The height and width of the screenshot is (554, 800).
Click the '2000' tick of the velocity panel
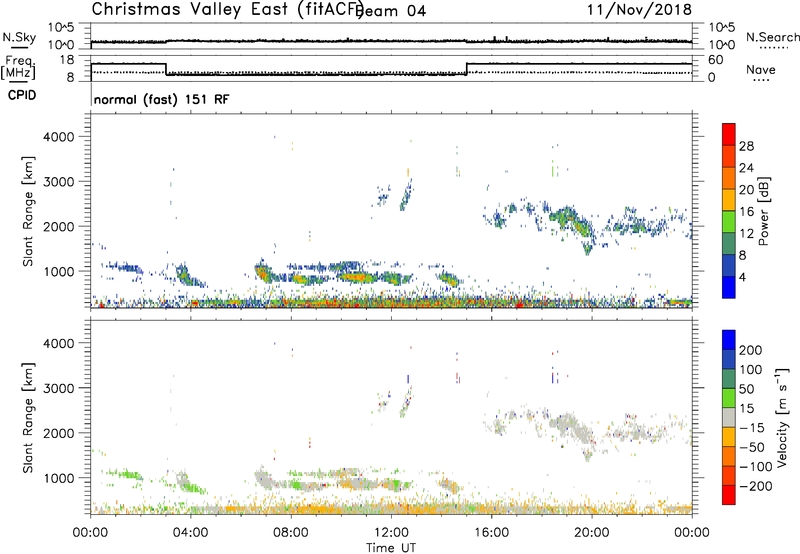pyautogui.click(x=59, y=433)
